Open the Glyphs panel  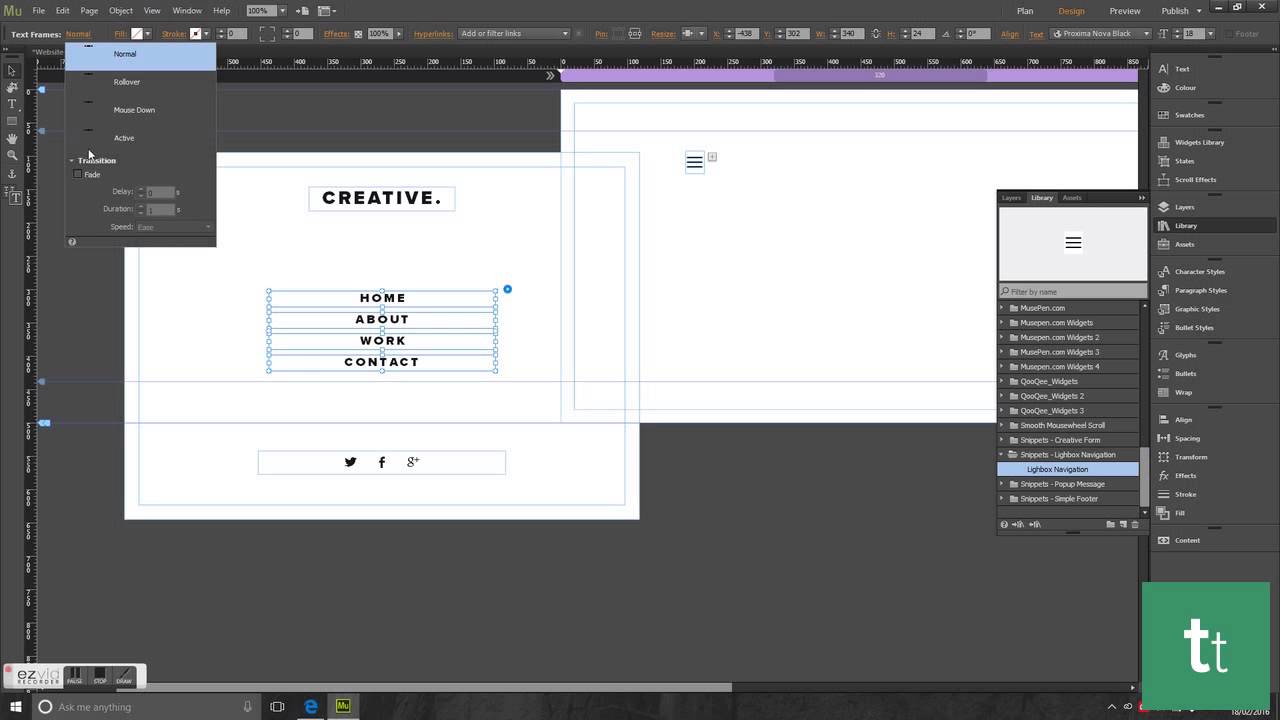coord(1185,355)
